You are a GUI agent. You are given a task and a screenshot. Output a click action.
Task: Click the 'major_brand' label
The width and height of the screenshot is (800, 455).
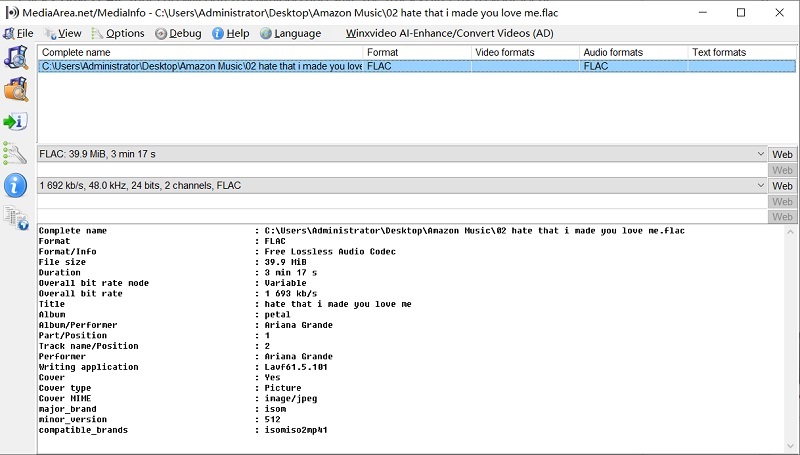coord(67,409)
